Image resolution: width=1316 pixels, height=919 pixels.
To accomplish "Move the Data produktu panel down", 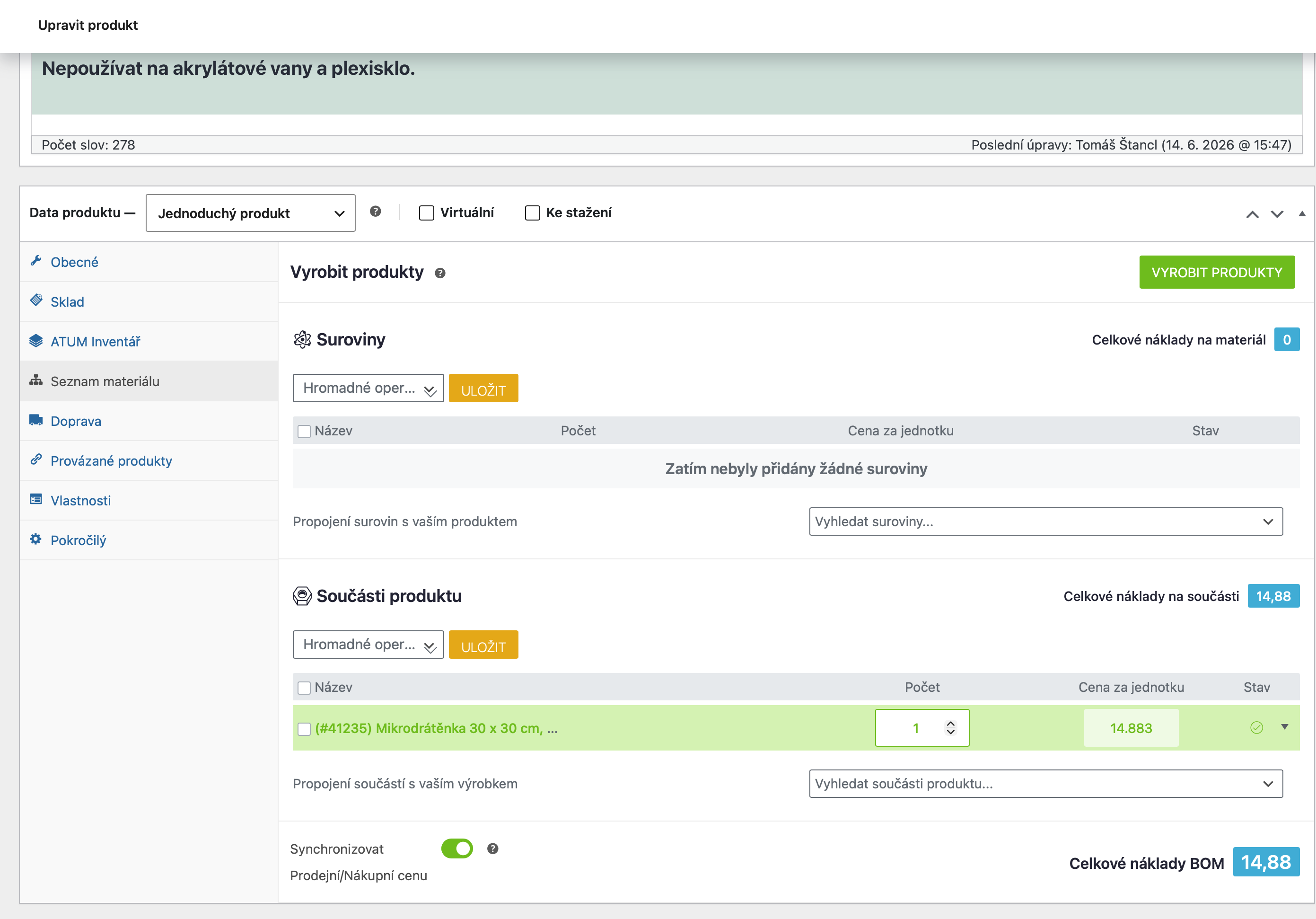I will [x=1277, y=214].
